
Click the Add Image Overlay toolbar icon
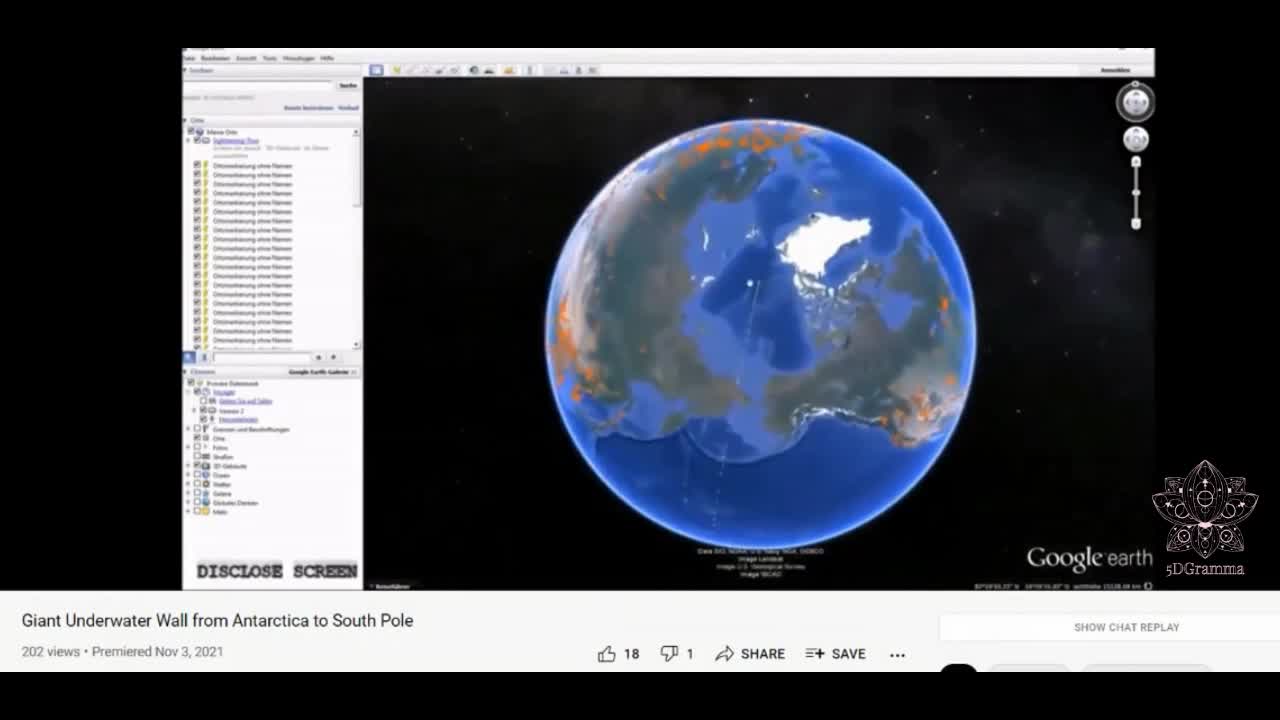click(440, 70)
